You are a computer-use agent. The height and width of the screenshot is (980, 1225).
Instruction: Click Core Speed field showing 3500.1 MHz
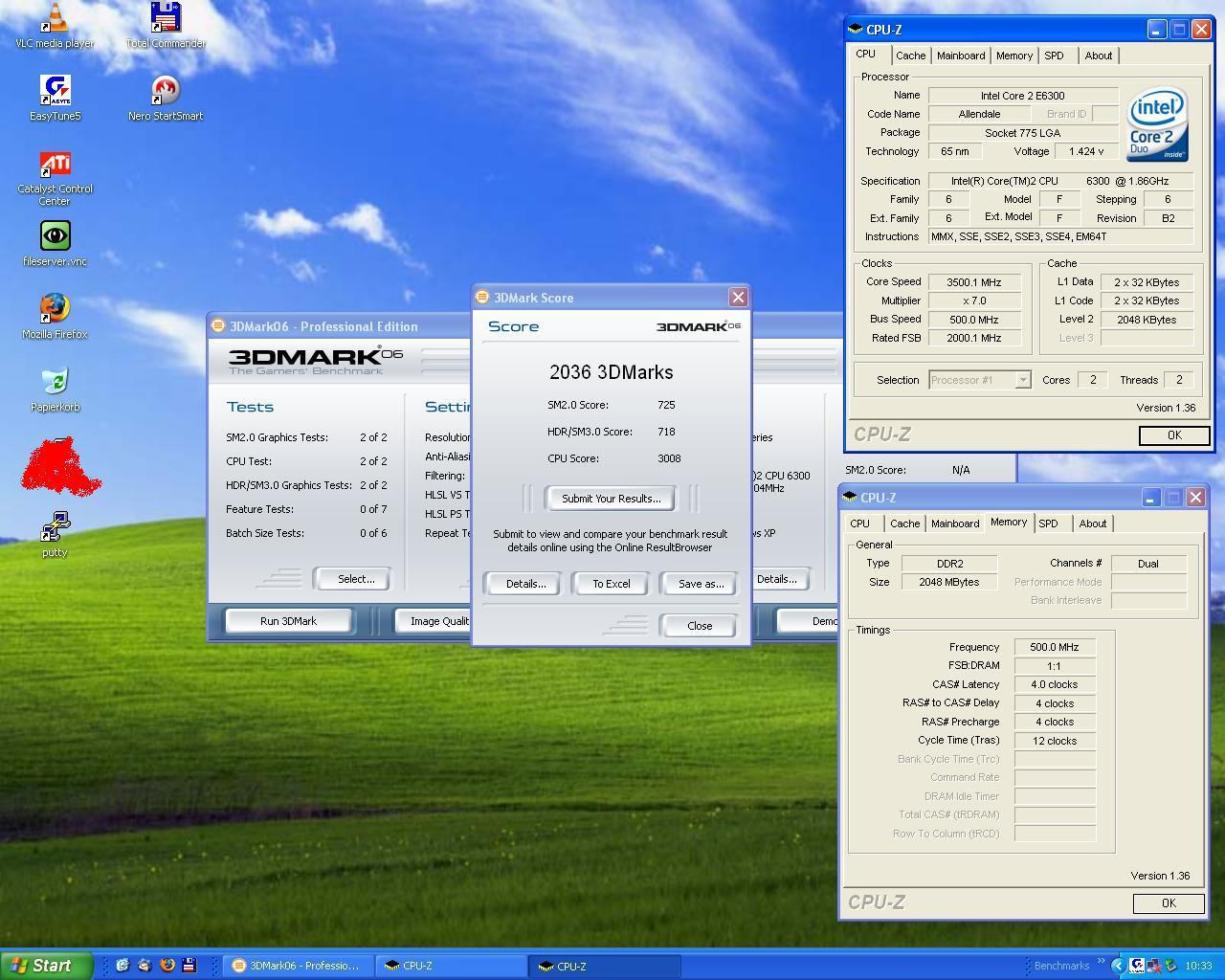coord(974,282)
